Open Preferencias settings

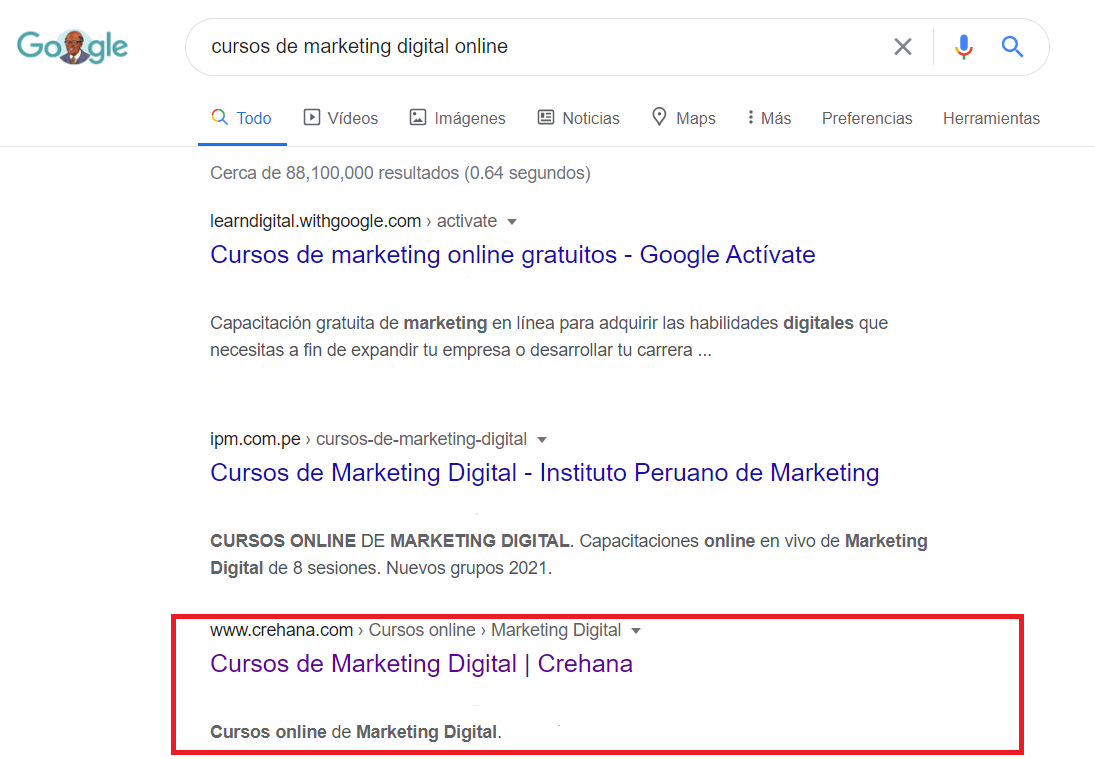(x=866, y=118)
